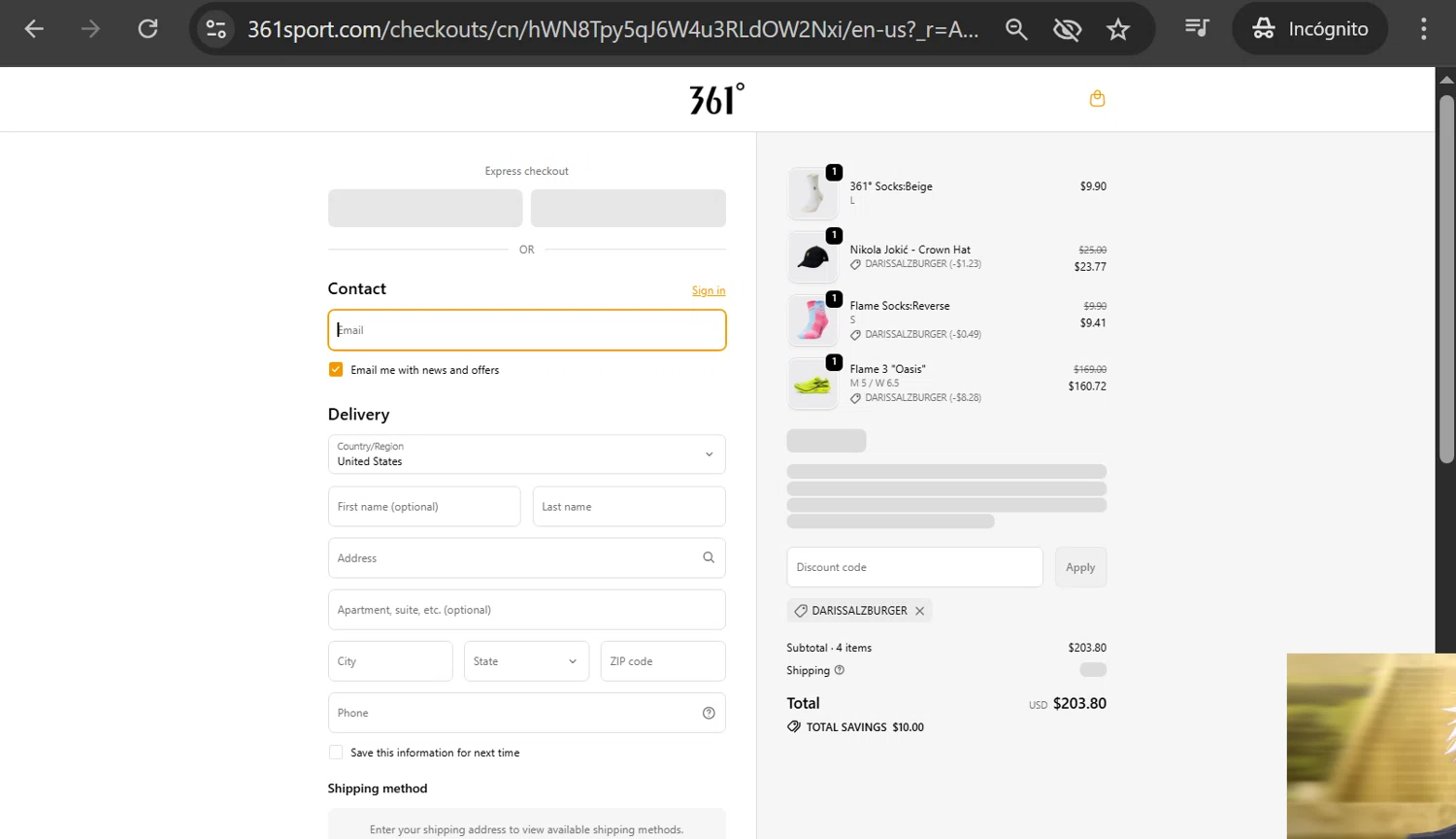
Task: Click the ZIP code field
Action: (x=663, y=661)
